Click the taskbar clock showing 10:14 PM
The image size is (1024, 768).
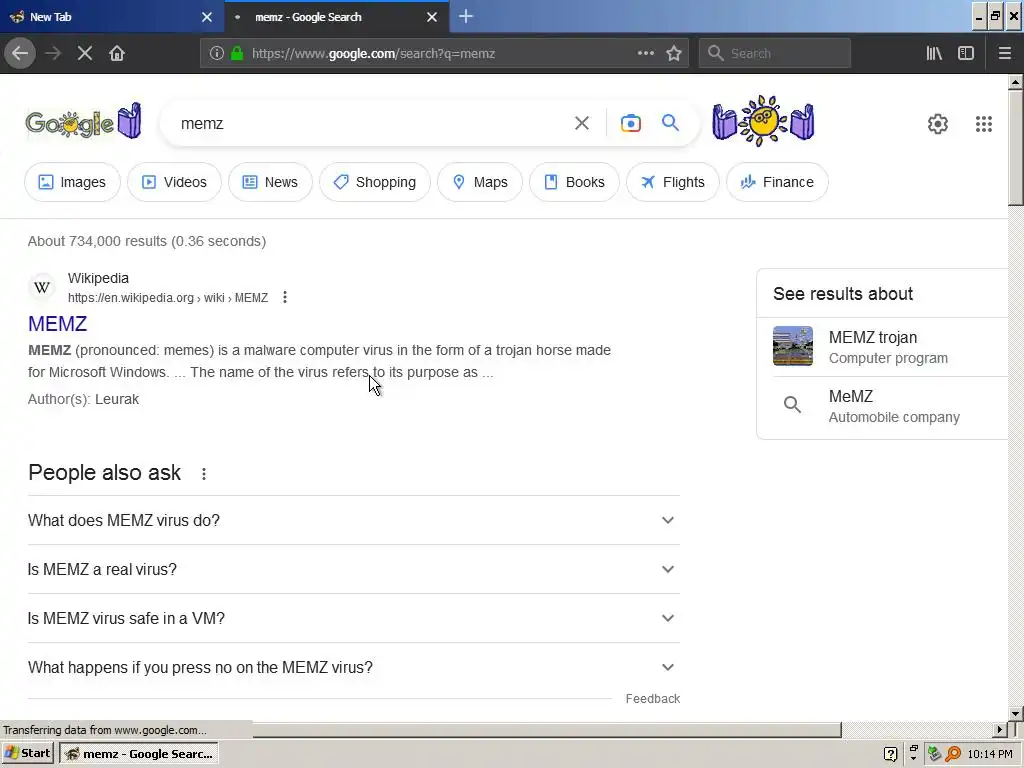click(990, 754)
